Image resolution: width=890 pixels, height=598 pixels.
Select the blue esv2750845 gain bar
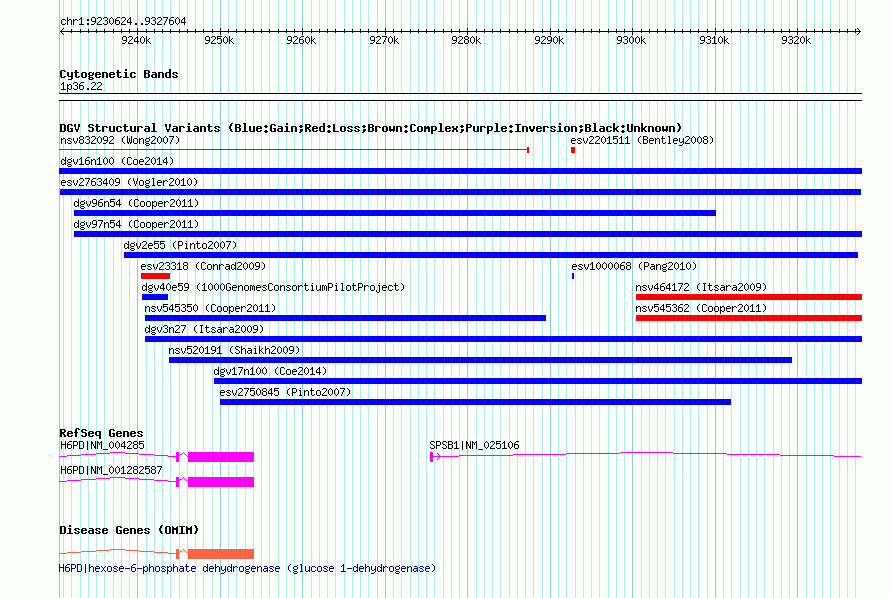[476, 402]
